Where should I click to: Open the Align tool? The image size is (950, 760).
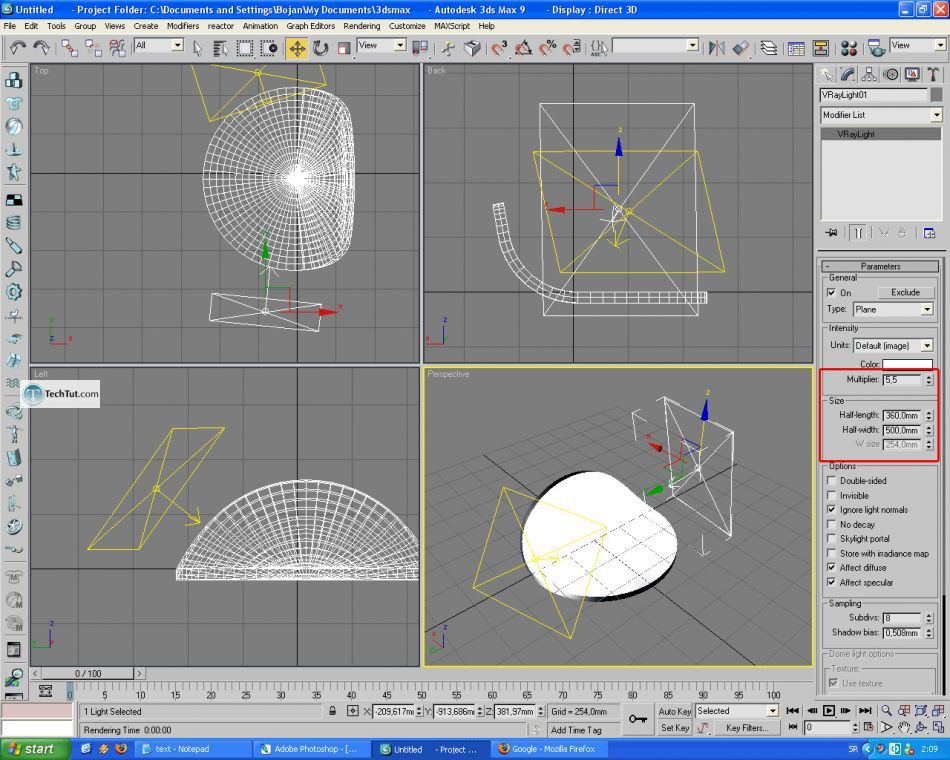point(740,48)
